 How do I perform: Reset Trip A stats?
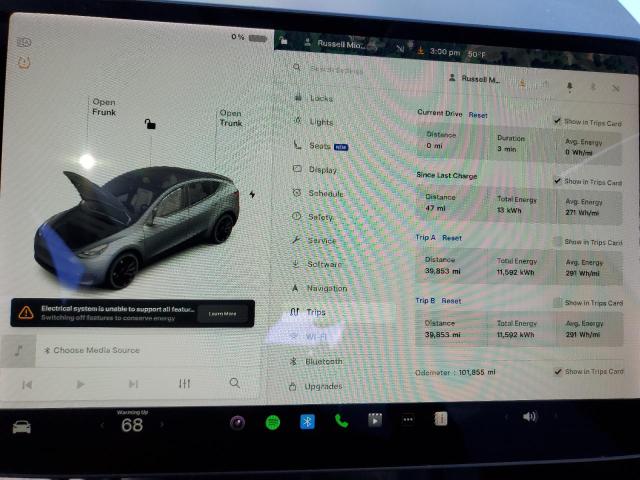coord(452,238)
